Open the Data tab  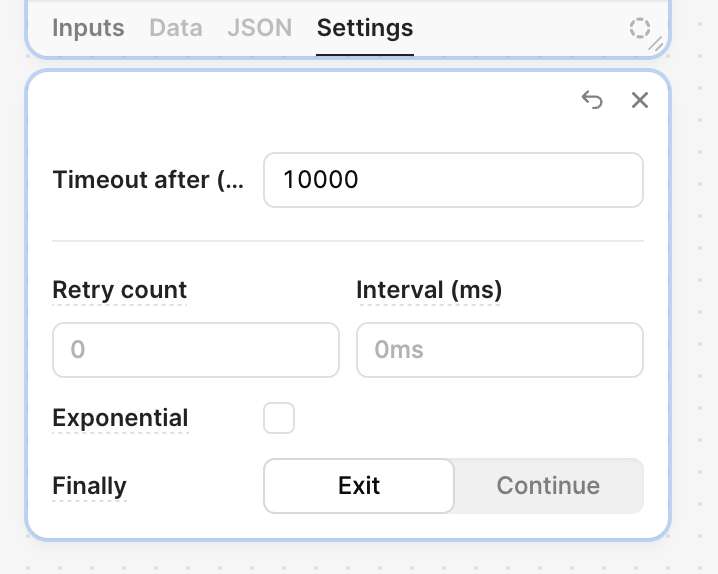coord(176,28)
